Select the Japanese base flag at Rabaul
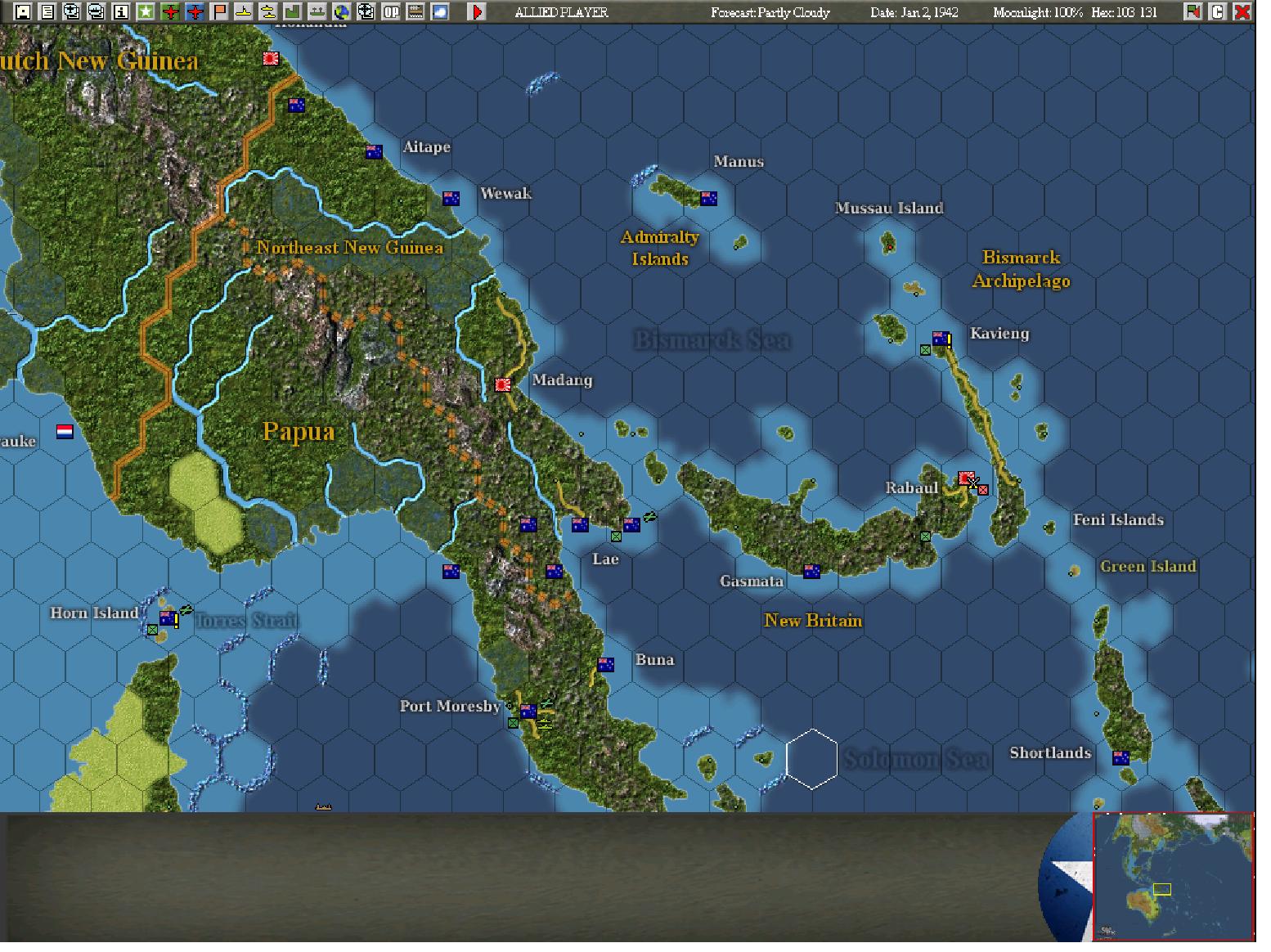The image size is (1271, 952). [967, 478]
